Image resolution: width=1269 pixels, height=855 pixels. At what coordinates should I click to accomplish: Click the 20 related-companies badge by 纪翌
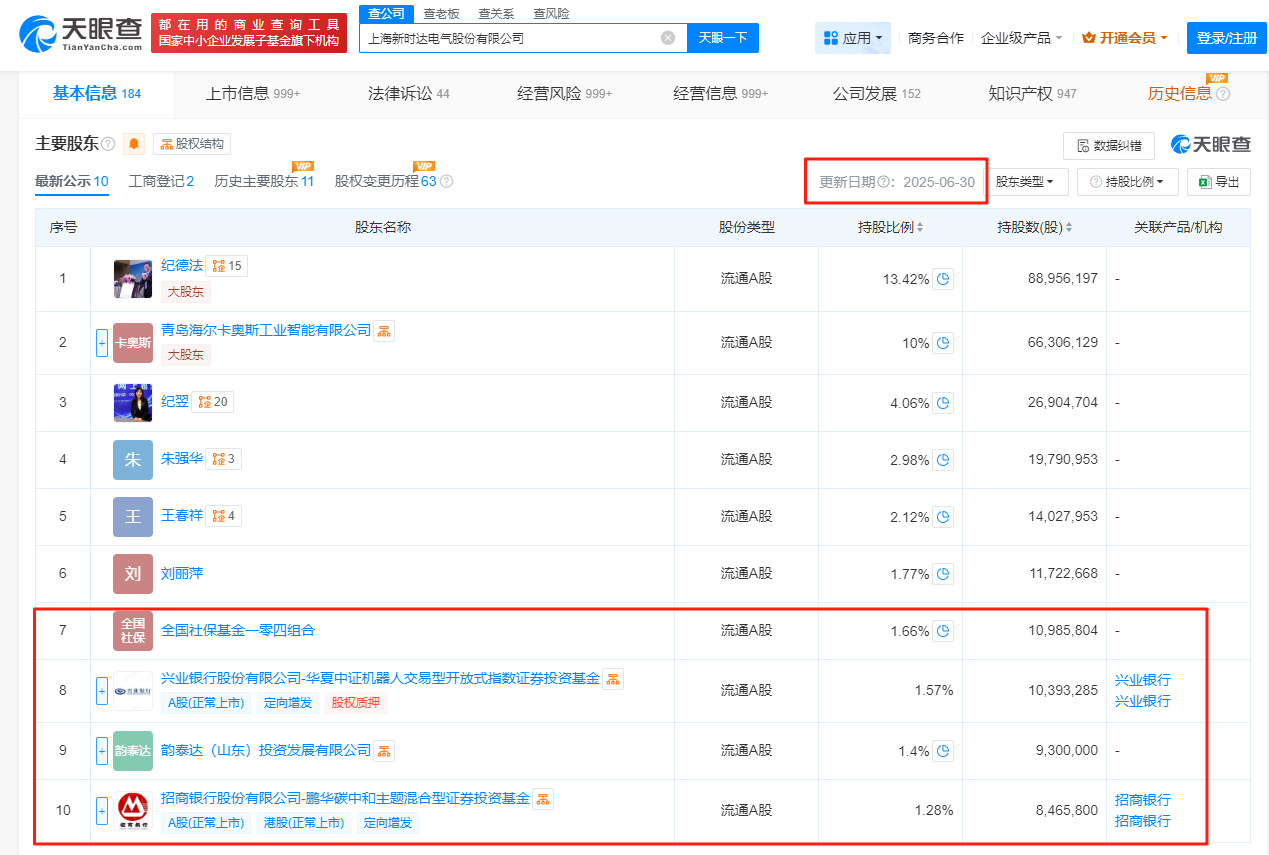pos(213,402)
